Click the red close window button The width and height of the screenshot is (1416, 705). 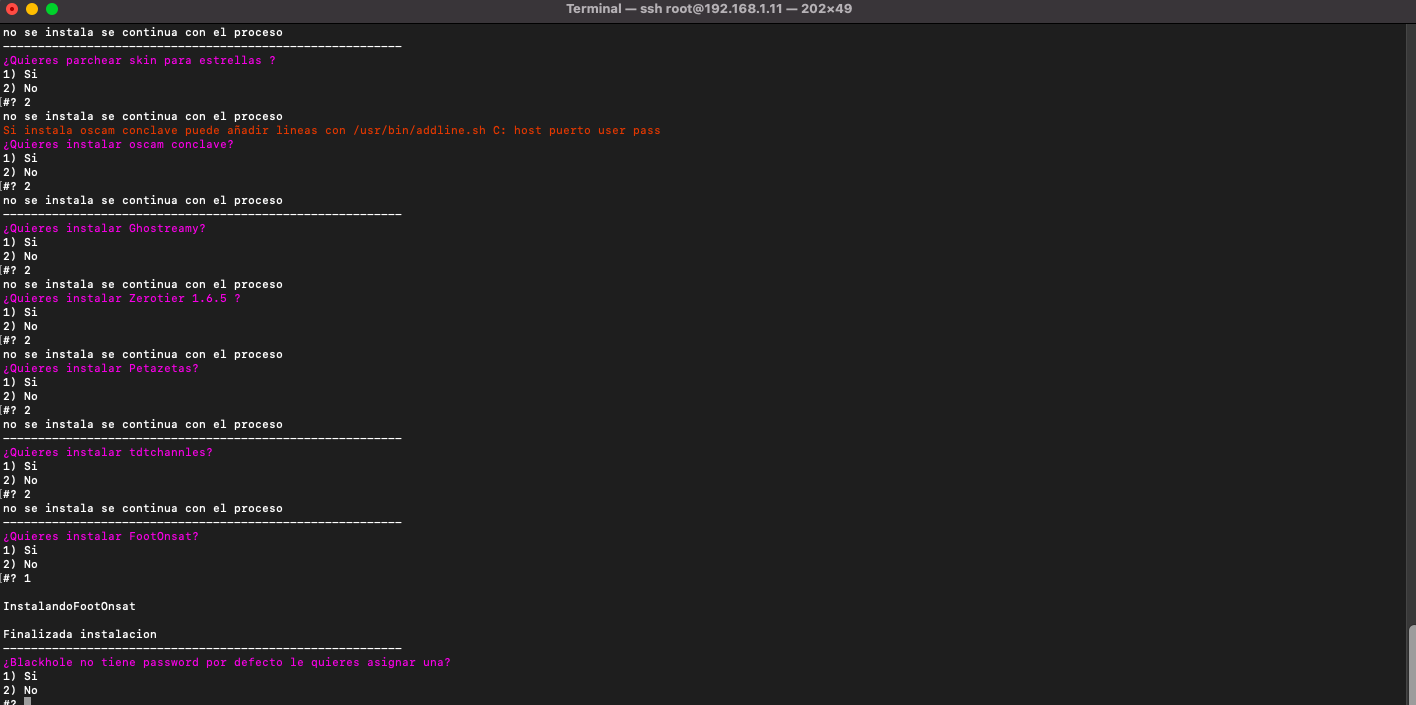point(12,9)
